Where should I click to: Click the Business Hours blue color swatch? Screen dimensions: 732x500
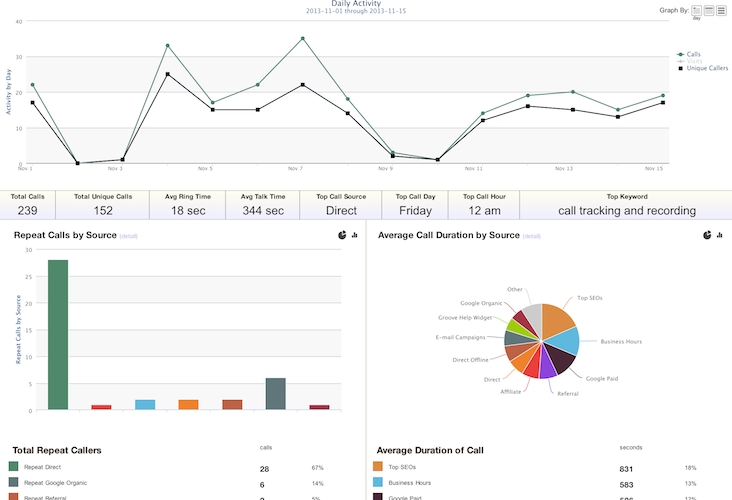pyautogui.click(x=378, y=482)
